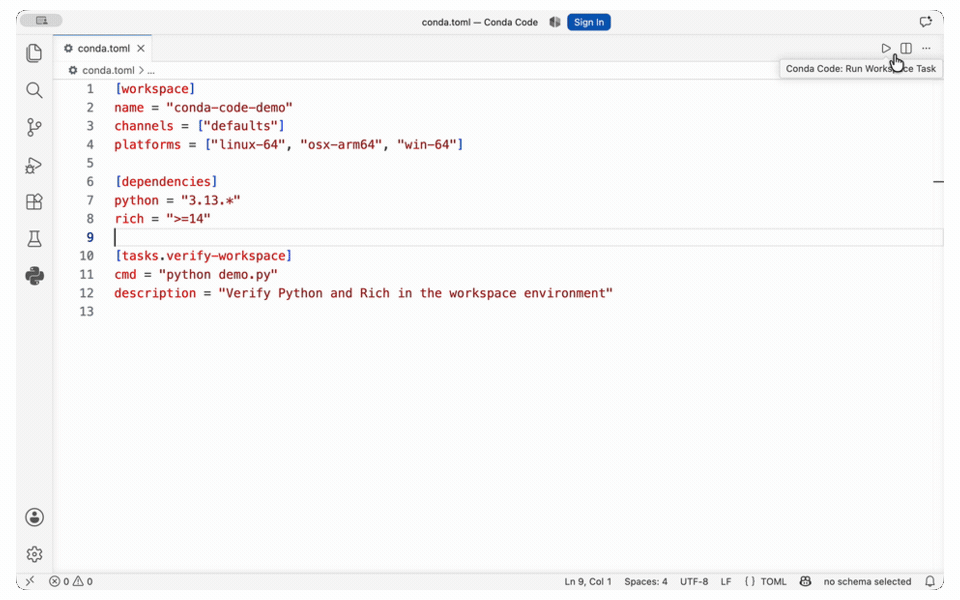
Task: Click the python = "3.13.*" line
Action: coord(177,200)
